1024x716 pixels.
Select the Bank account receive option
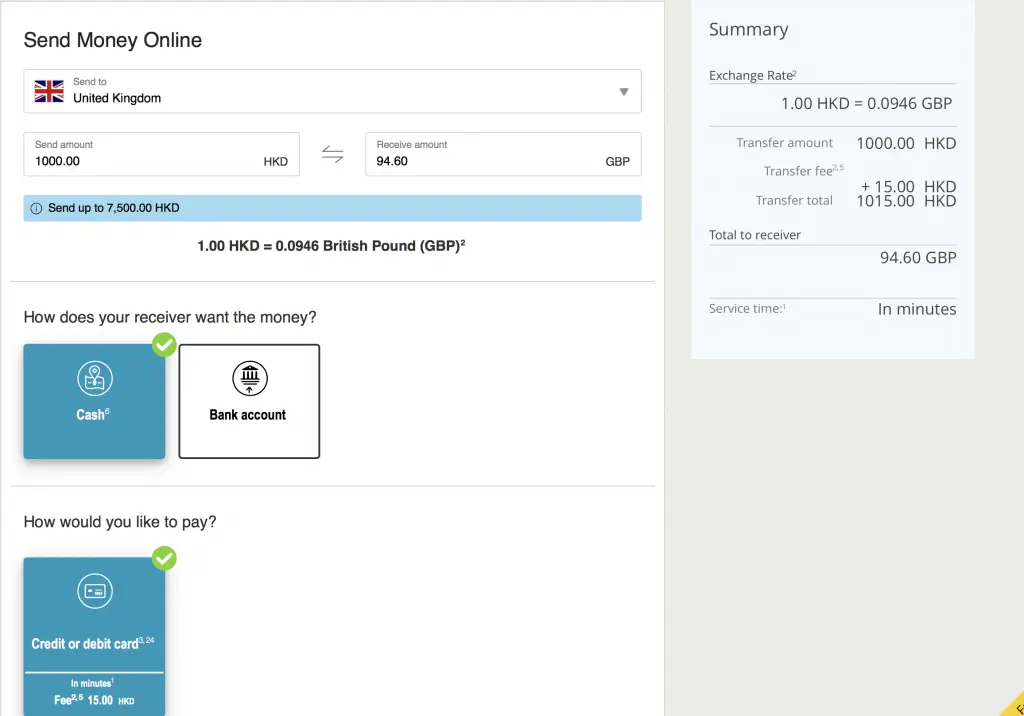click(249, 401)
